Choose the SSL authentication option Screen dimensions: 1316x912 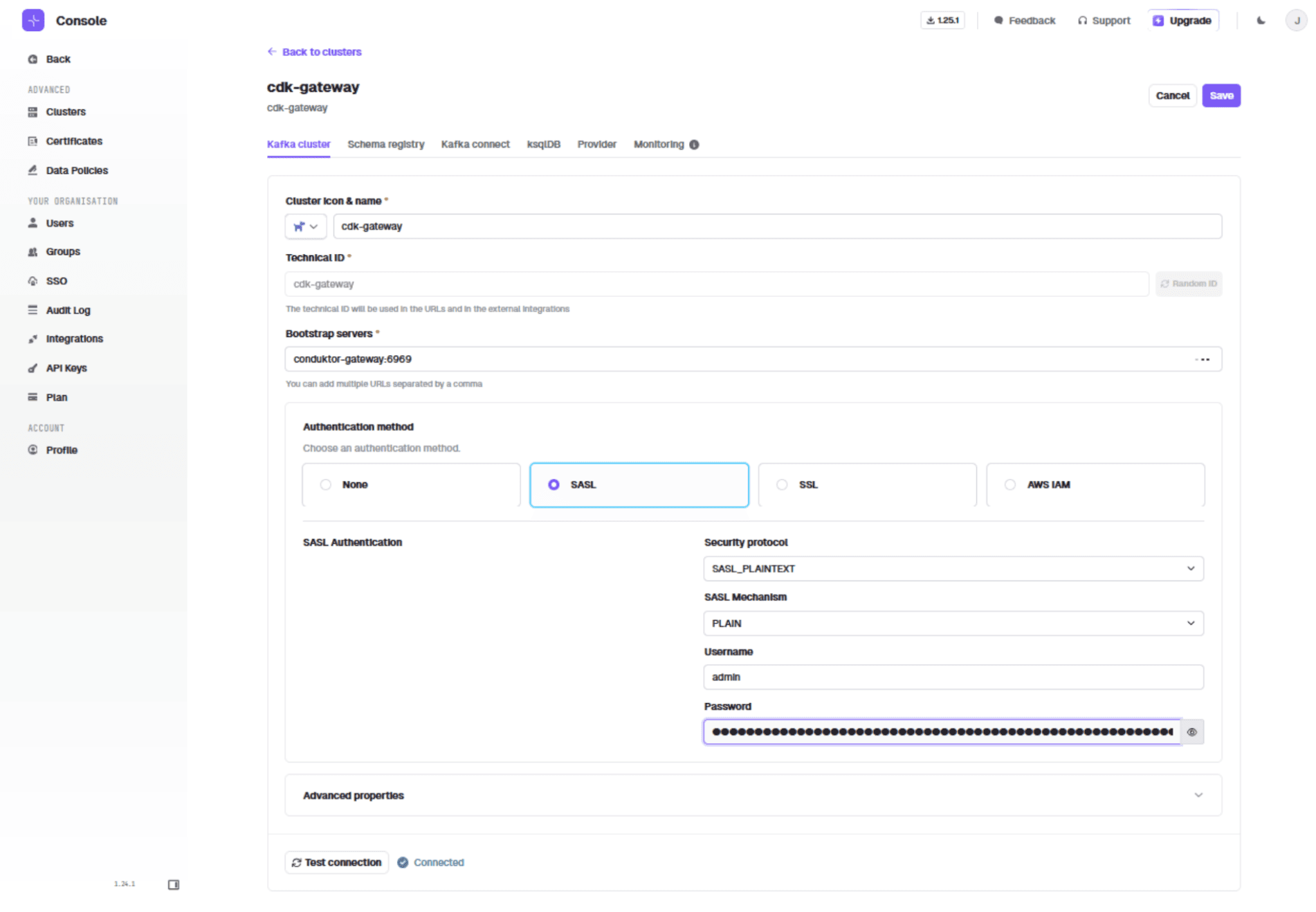pos(782,485)
